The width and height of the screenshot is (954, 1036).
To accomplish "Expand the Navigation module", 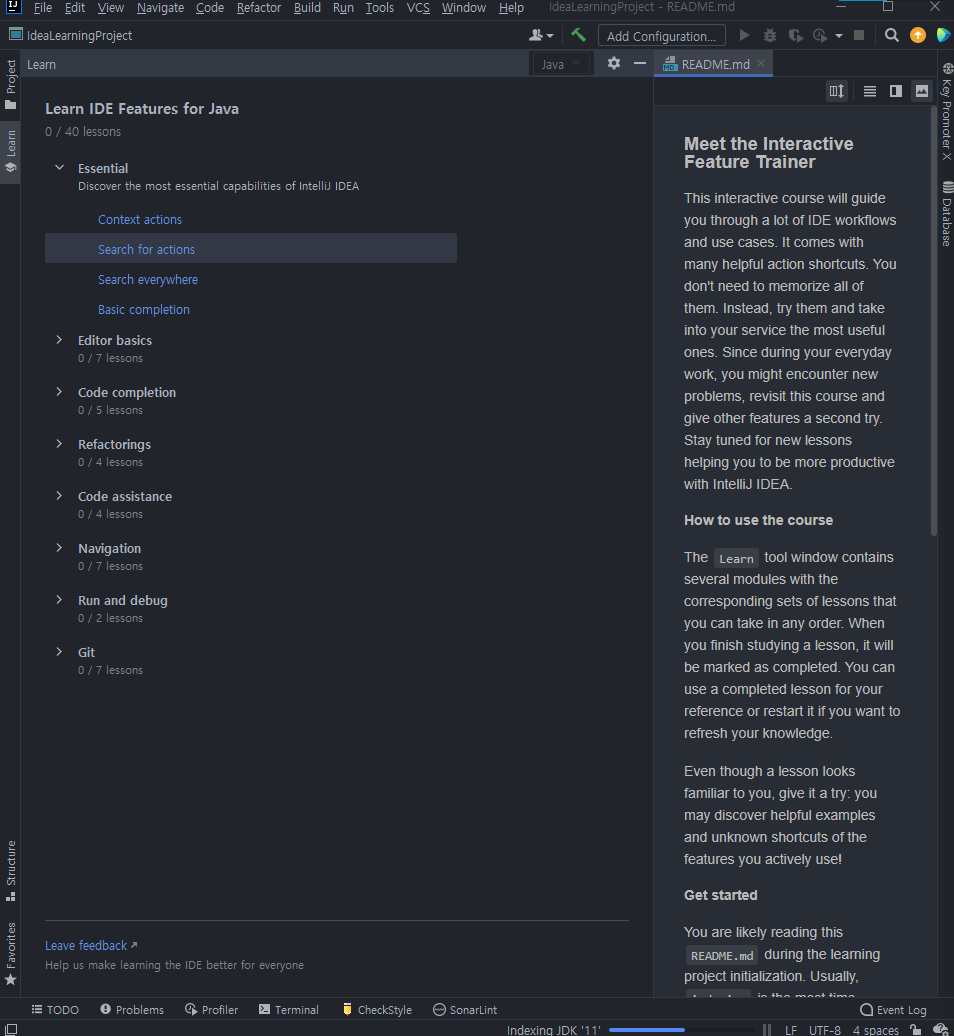I will (59, 548).
